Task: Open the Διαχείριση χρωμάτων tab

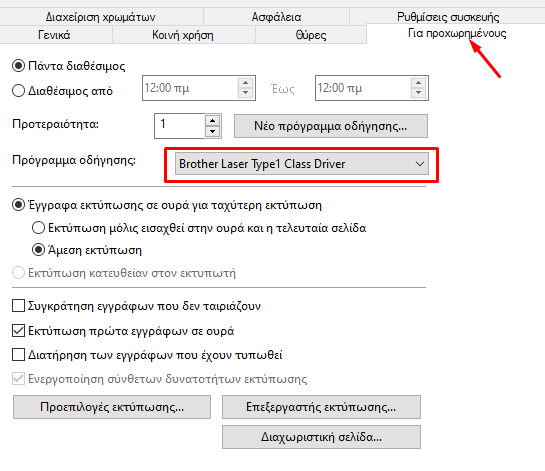Action: pyautogui.click(x=100, y=17)
